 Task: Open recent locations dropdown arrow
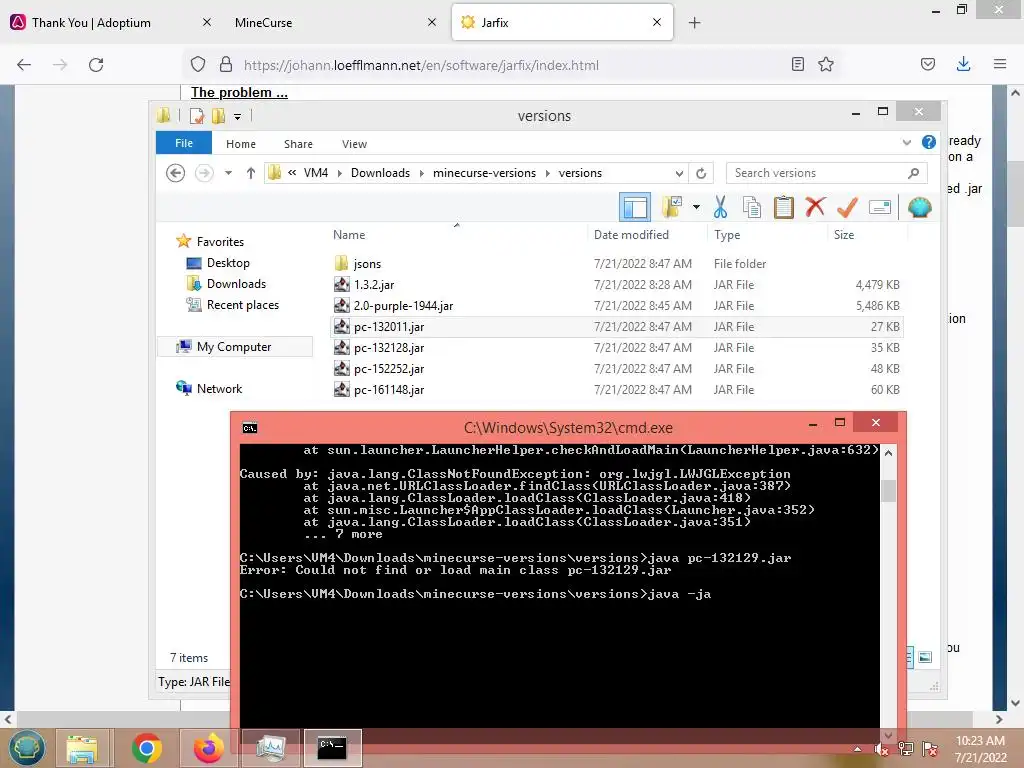[x=228, y=173]
